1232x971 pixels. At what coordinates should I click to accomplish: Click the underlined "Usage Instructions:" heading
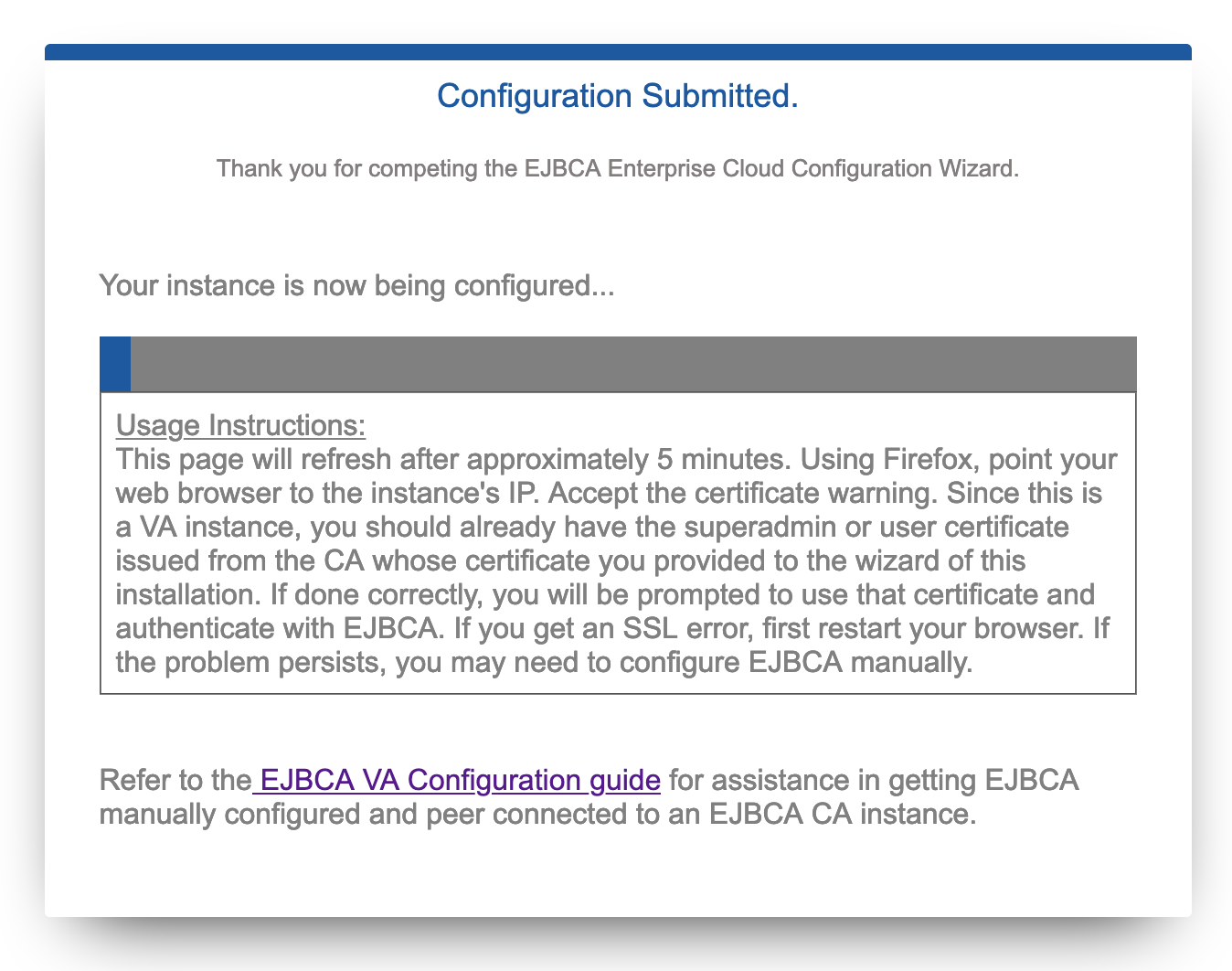[240, 425]
